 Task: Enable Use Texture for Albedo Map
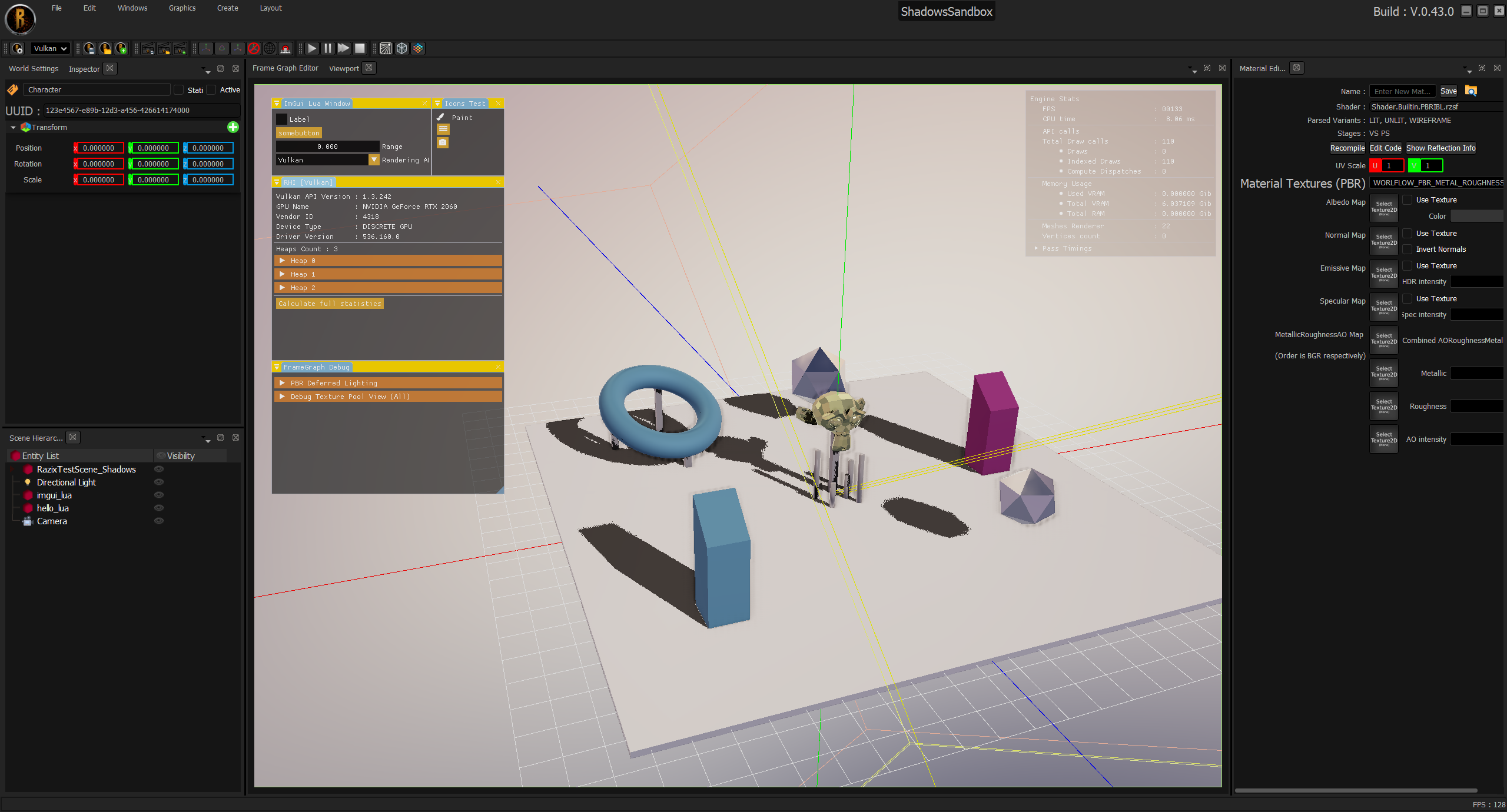(1408, 200)
